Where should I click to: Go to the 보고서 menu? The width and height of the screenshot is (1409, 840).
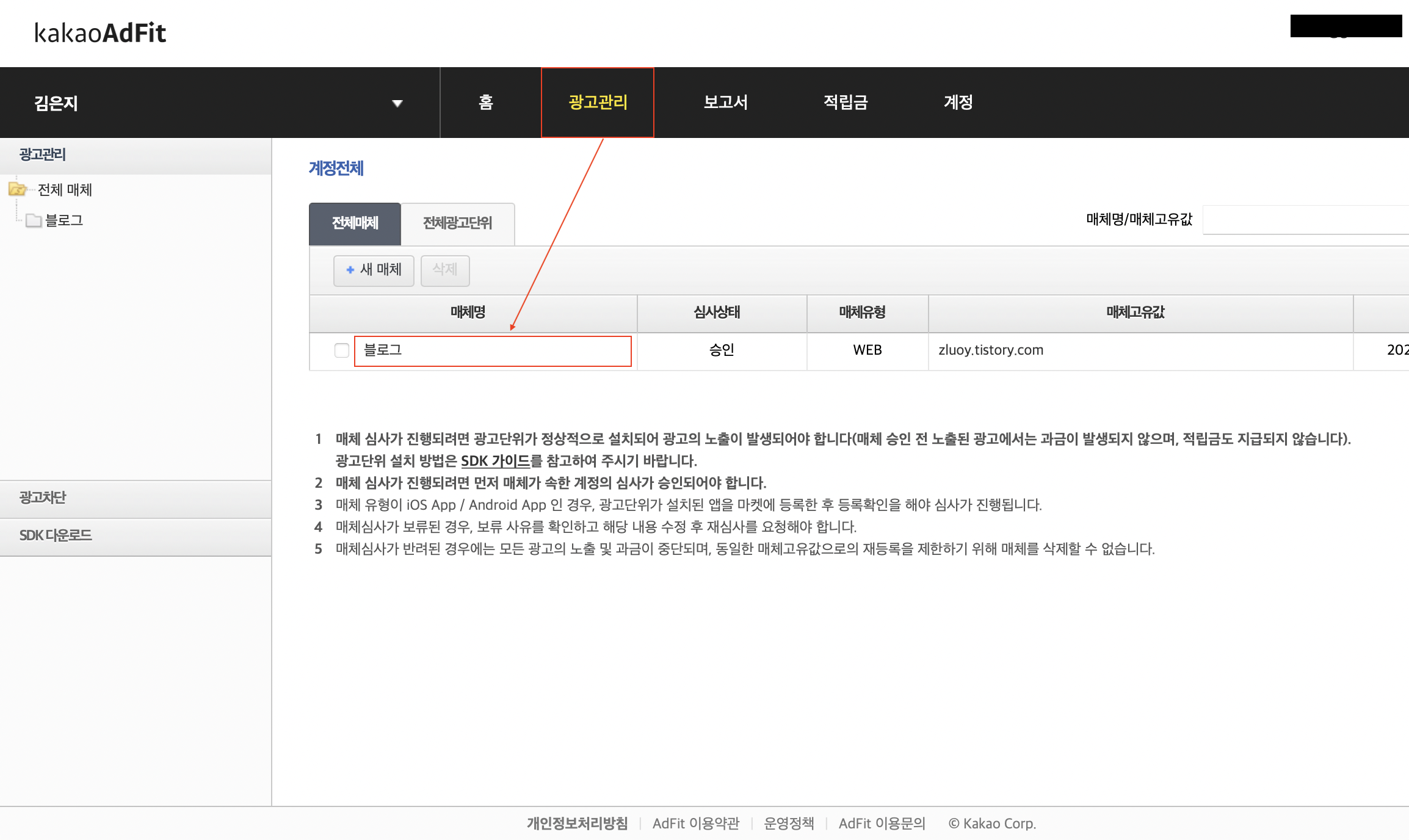(725, 103)
